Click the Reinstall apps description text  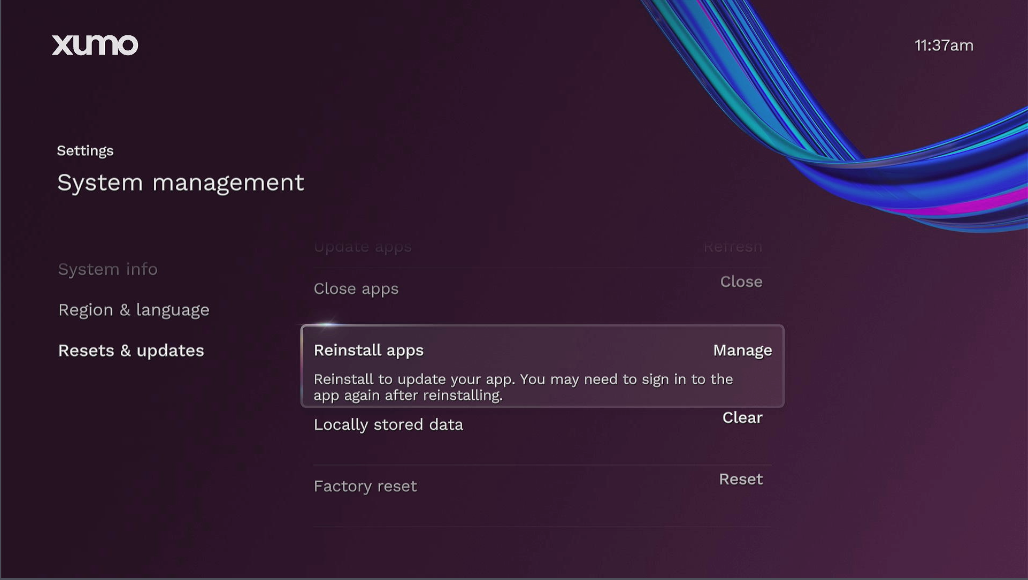[x=523, y=387]
